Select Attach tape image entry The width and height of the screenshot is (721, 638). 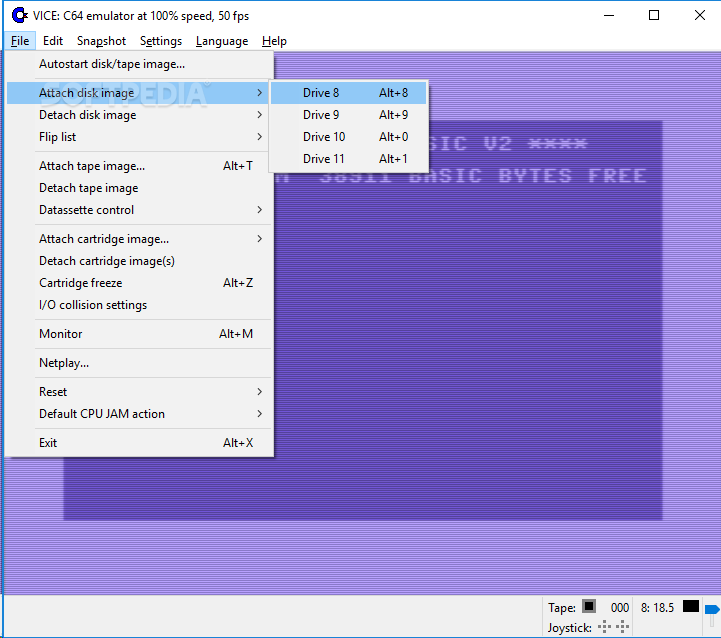pos(140,166)
